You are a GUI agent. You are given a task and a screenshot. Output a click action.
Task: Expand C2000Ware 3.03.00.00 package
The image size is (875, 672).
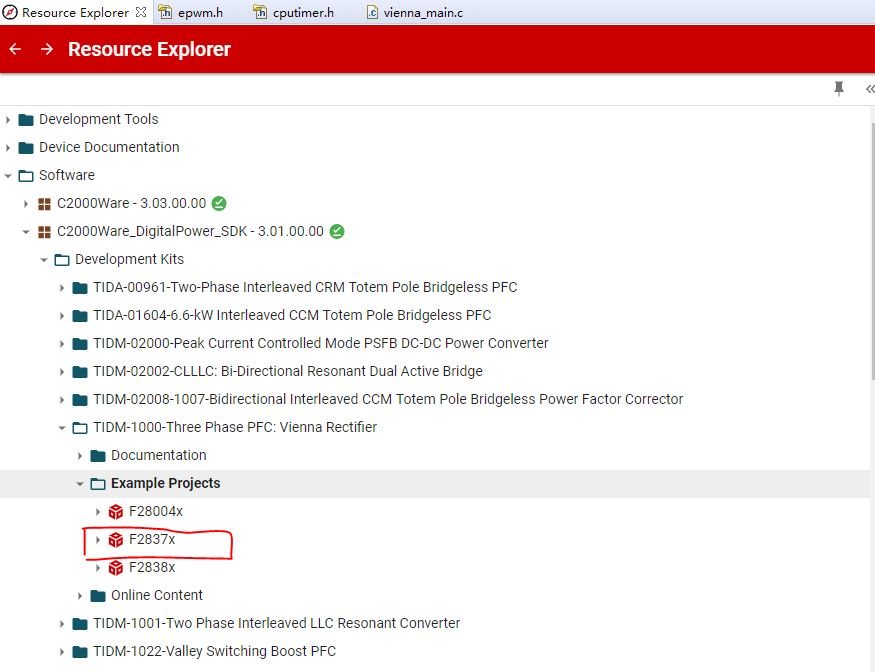point(26,204)
